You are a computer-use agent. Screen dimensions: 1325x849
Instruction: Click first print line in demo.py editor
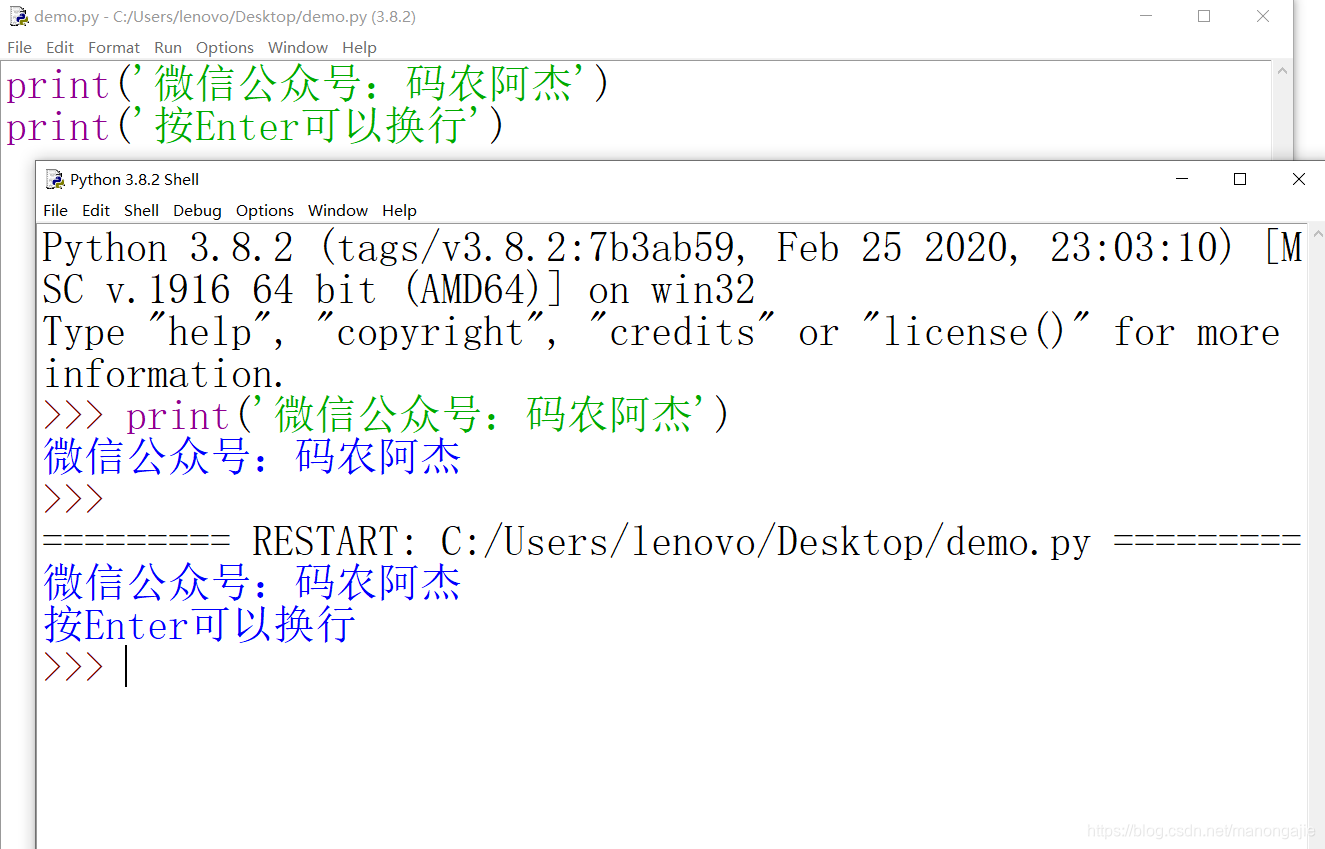tap(307, 85)
